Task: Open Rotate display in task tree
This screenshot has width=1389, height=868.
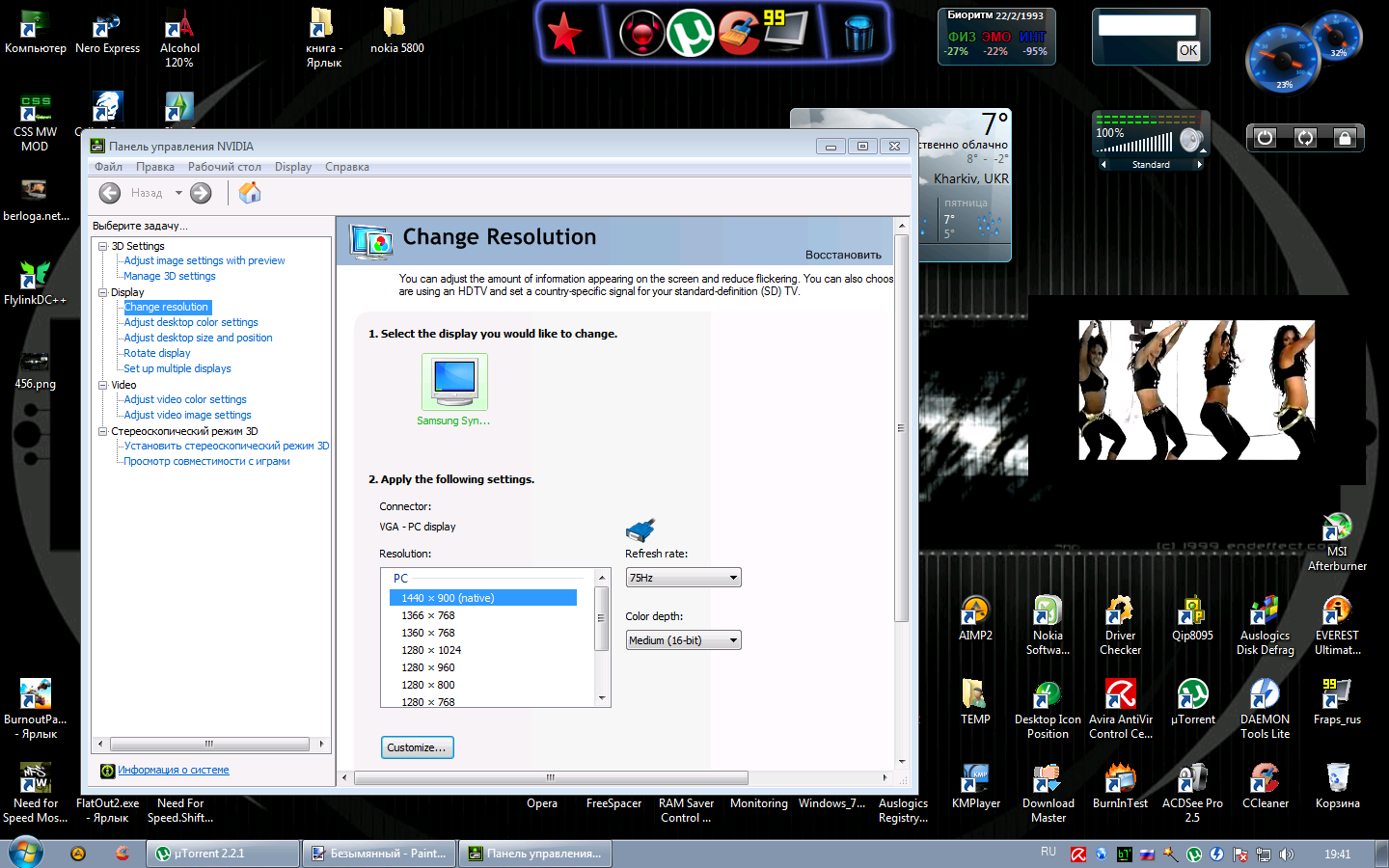Action: tap(157, 353)
